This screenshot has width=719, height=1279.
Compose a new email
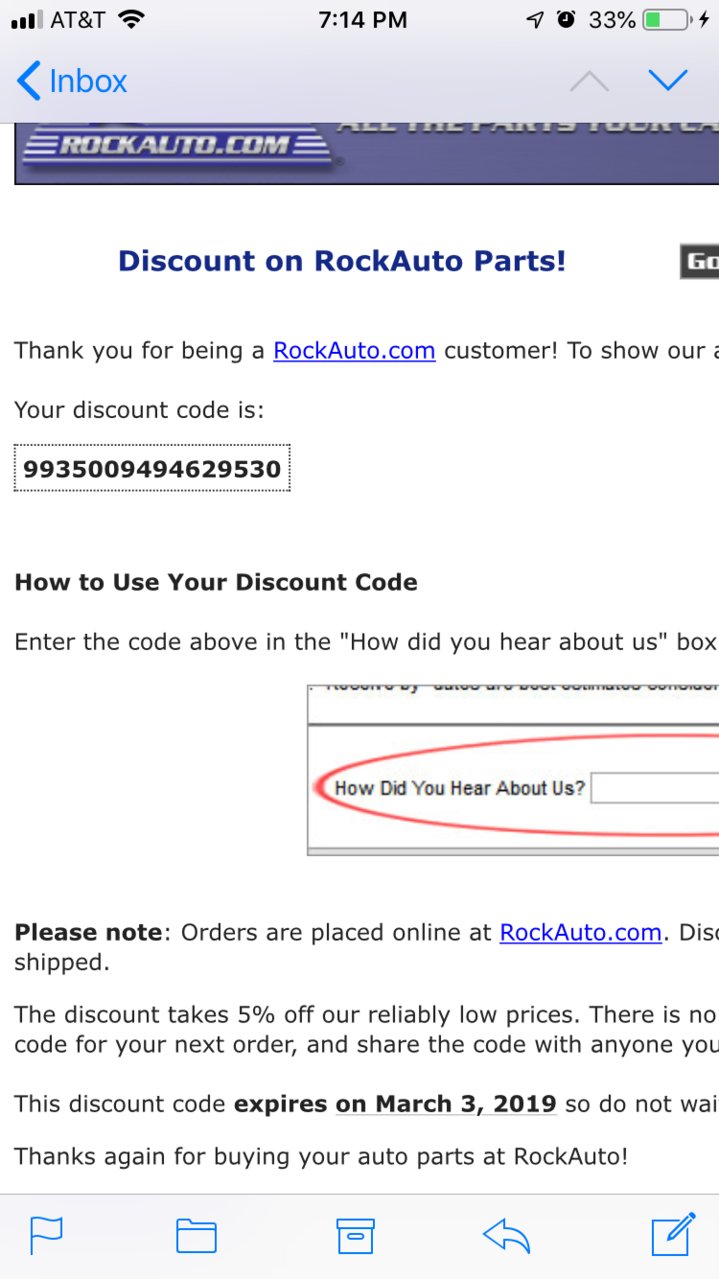[x=673, y=1234]
